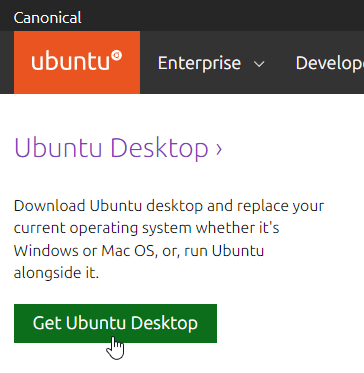Click the green Get Ubuntu Desktop button
Screen dimensions: 364x373
(x=115, y=323)
